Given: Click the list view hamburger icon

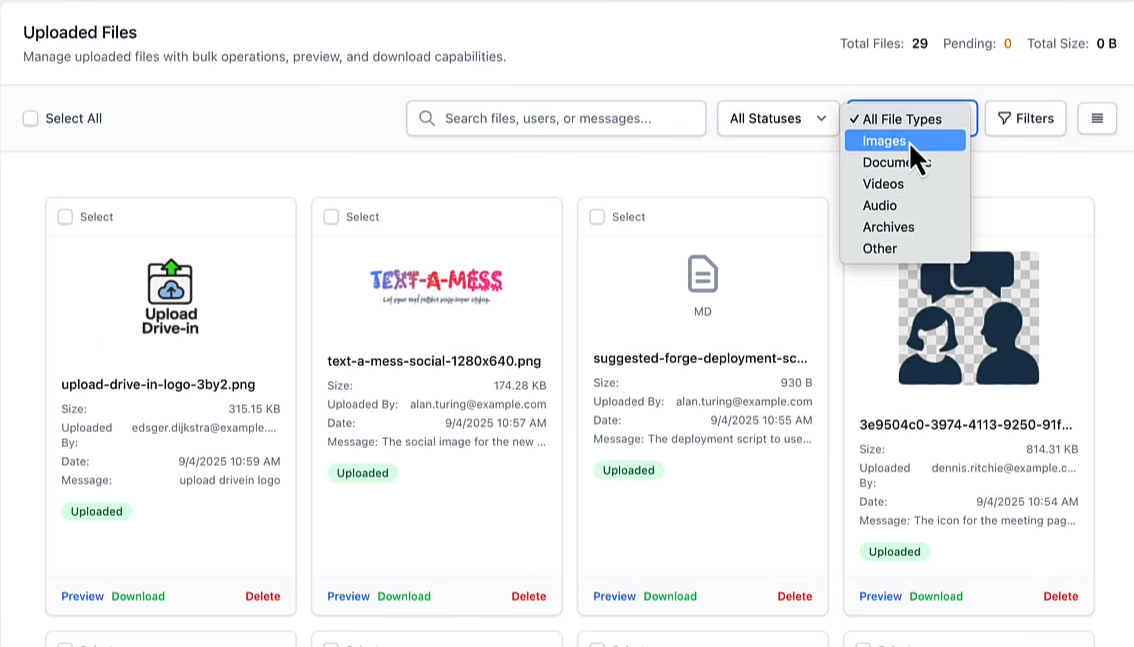Looking at the screenshot, I should pyautogui.click(x=1097, y=118).
